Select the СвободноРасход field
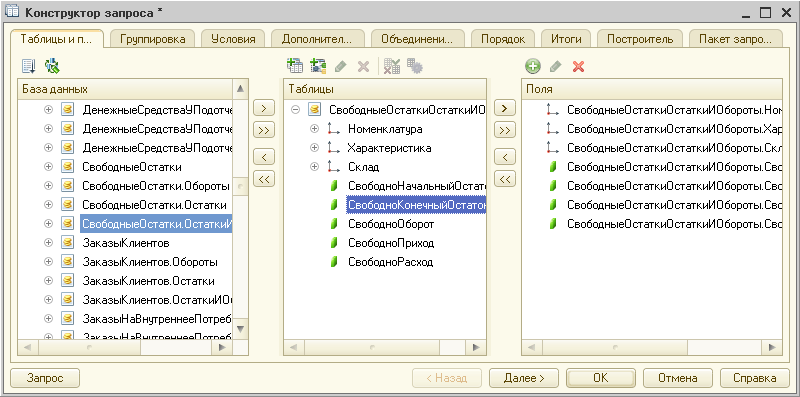 click(x=390, y=262)
